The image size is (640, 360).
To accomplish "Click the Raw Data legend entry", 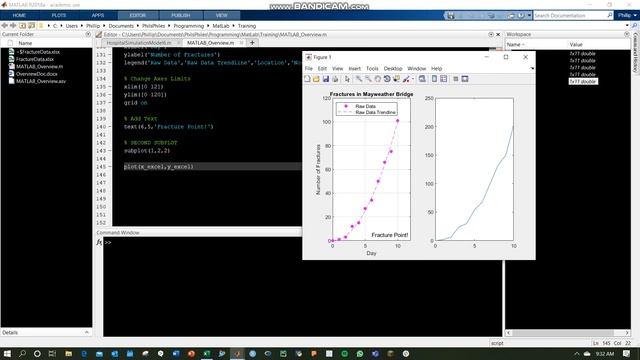I will coord(365,106).
